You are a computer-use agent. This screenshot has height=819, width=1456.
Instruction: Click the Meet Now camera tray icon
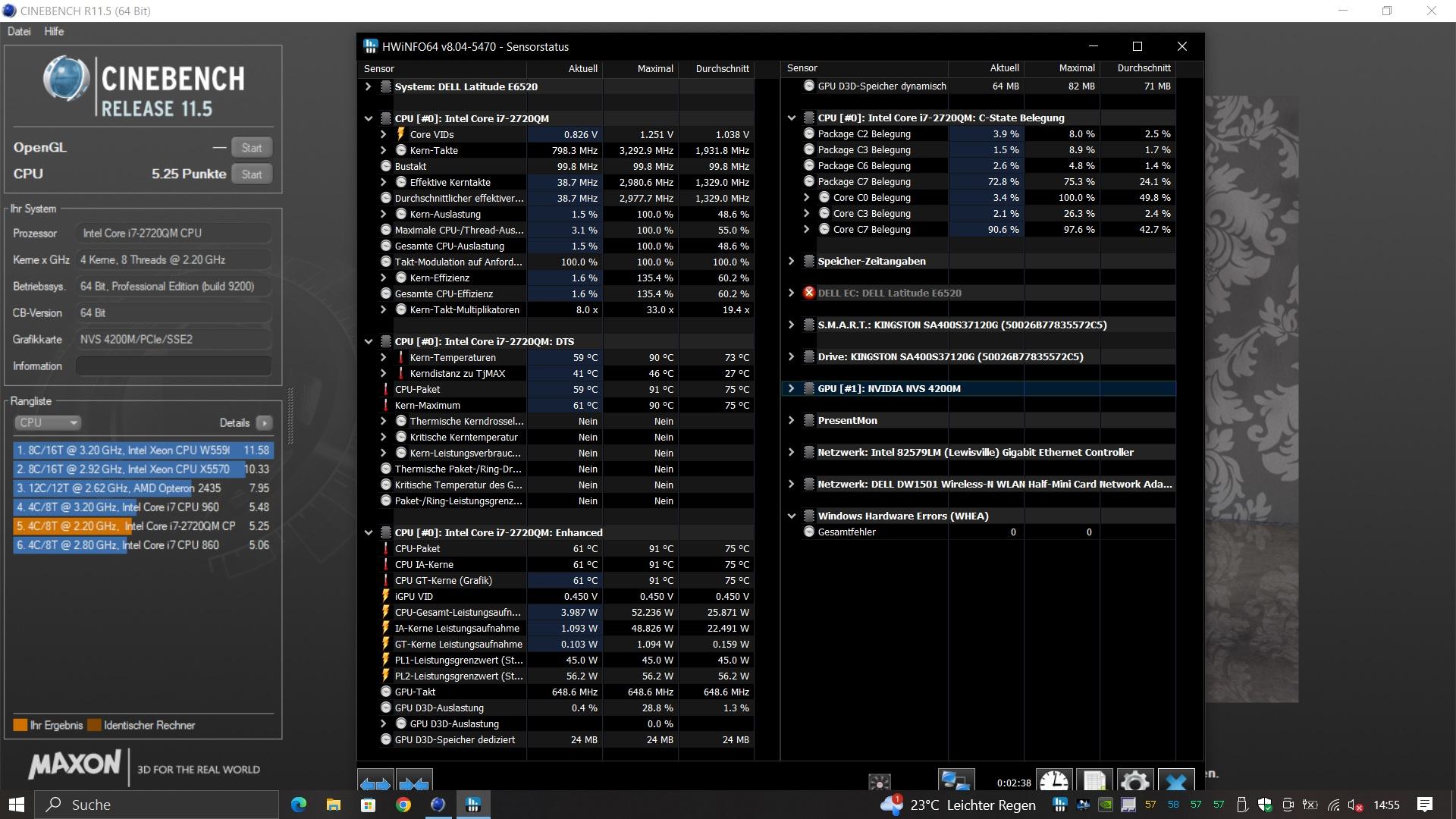point(1288,805)
